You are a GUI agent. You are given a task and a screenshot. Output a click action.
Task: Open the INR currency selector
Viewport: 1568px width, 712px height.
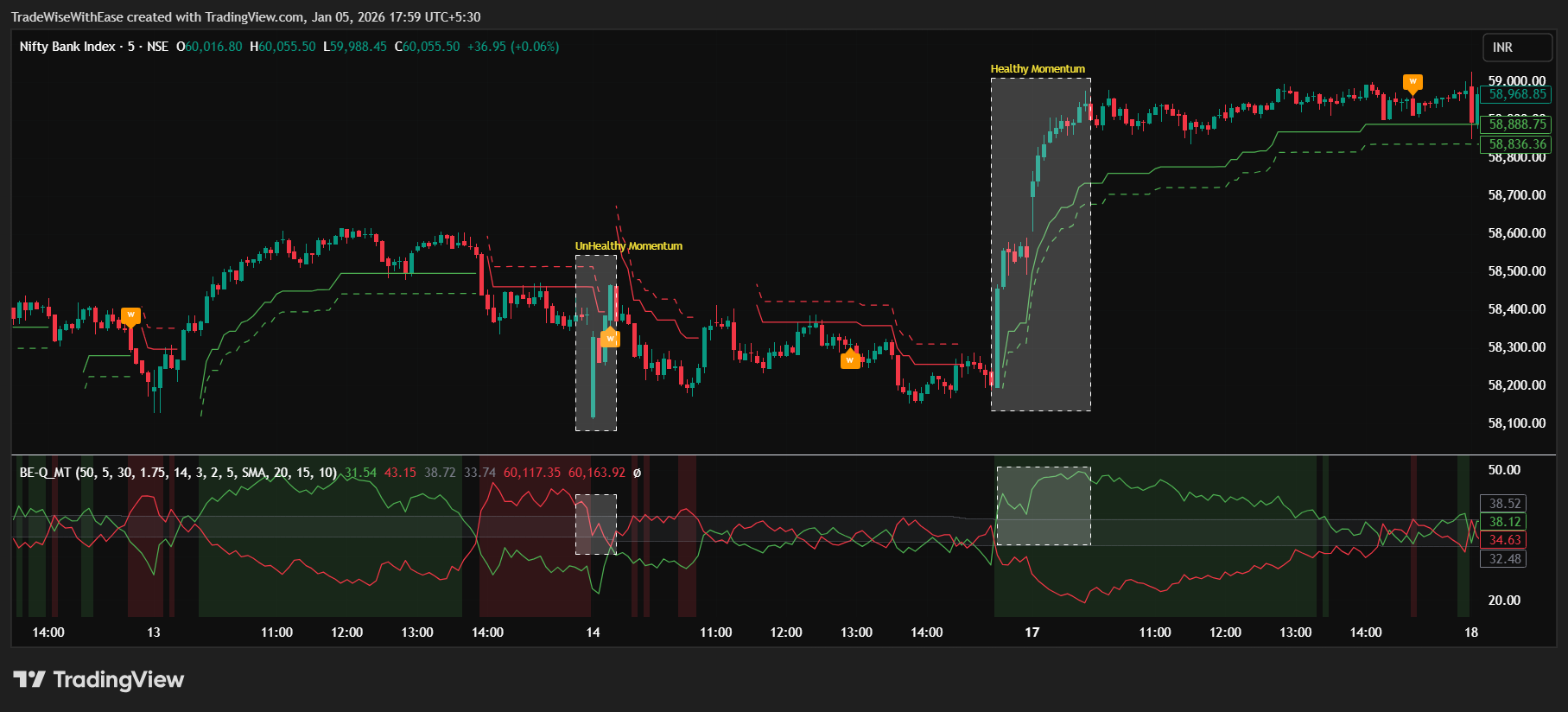[x=1518, y=48]
